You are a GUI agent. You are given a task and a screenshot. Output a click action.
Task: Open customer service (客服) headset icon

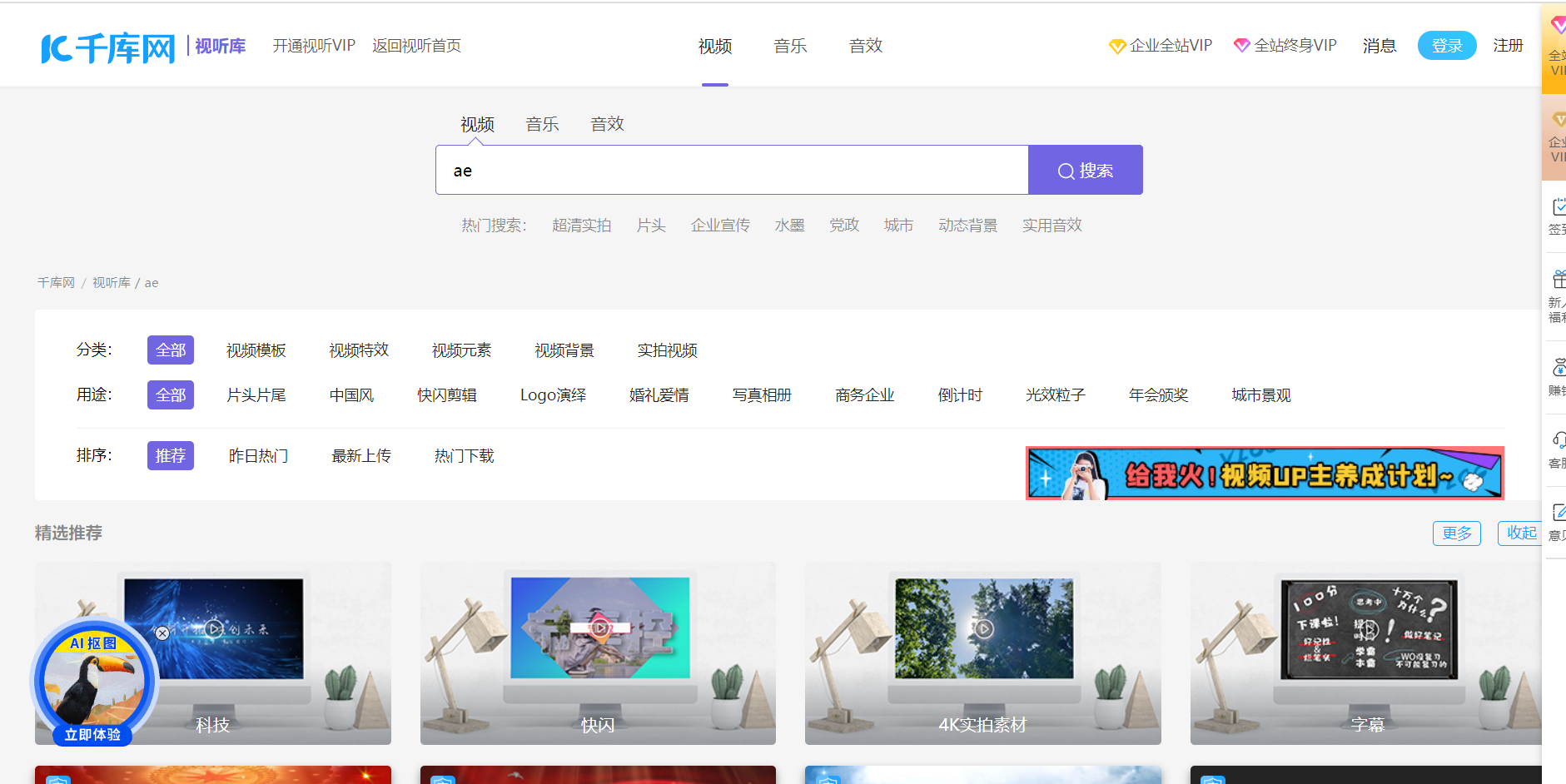[x=1559, y=439]
